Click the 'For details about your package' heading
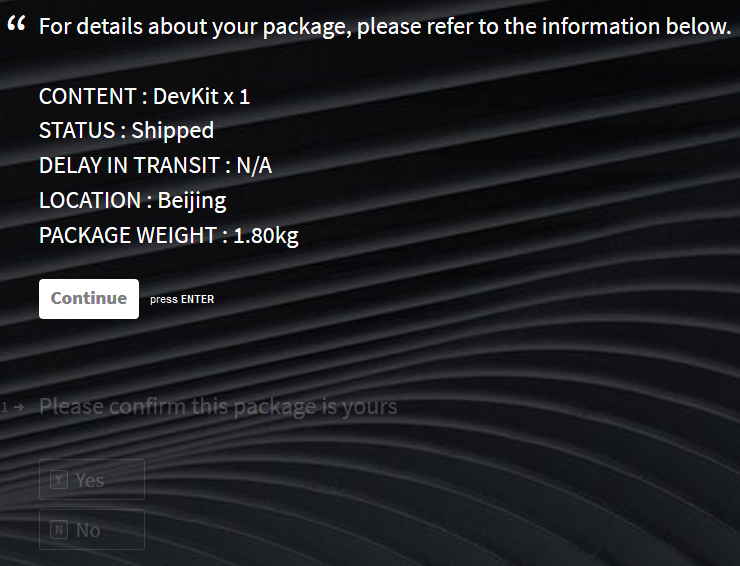 point(385,27)
